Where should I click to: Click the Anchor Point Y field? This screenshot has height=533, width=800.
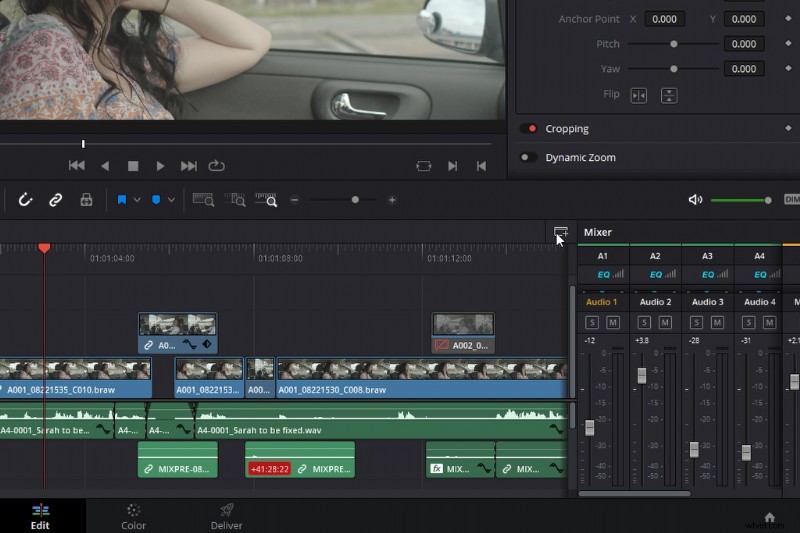point(744,19)
